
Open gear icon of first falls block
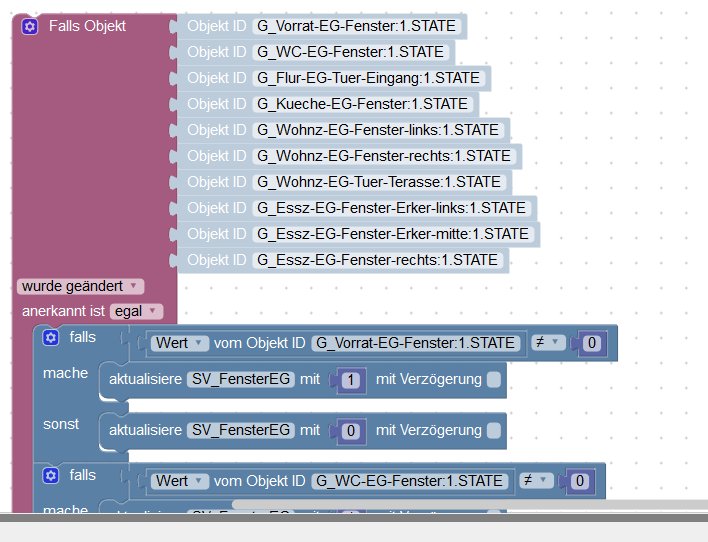coord(51,337)
